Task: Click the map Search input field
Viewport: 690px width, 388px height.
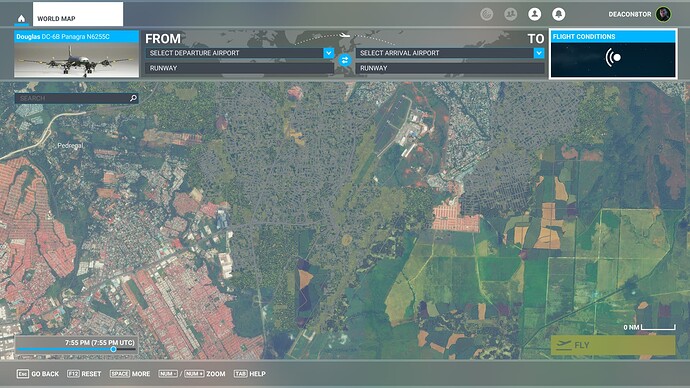Action: [x=72, y=98]
